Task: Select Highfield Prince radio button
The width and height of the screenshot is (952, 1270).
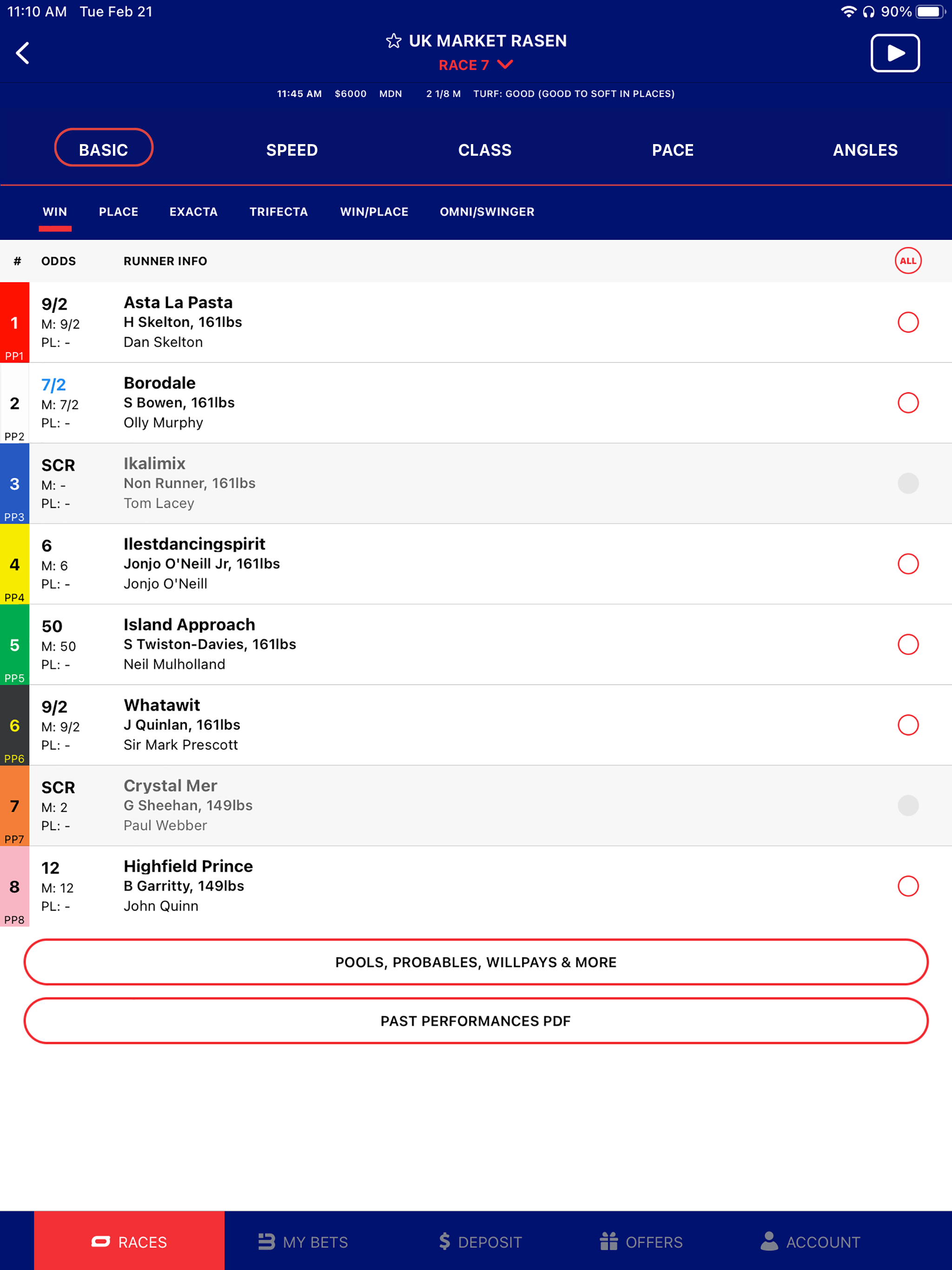Action: 907,886
